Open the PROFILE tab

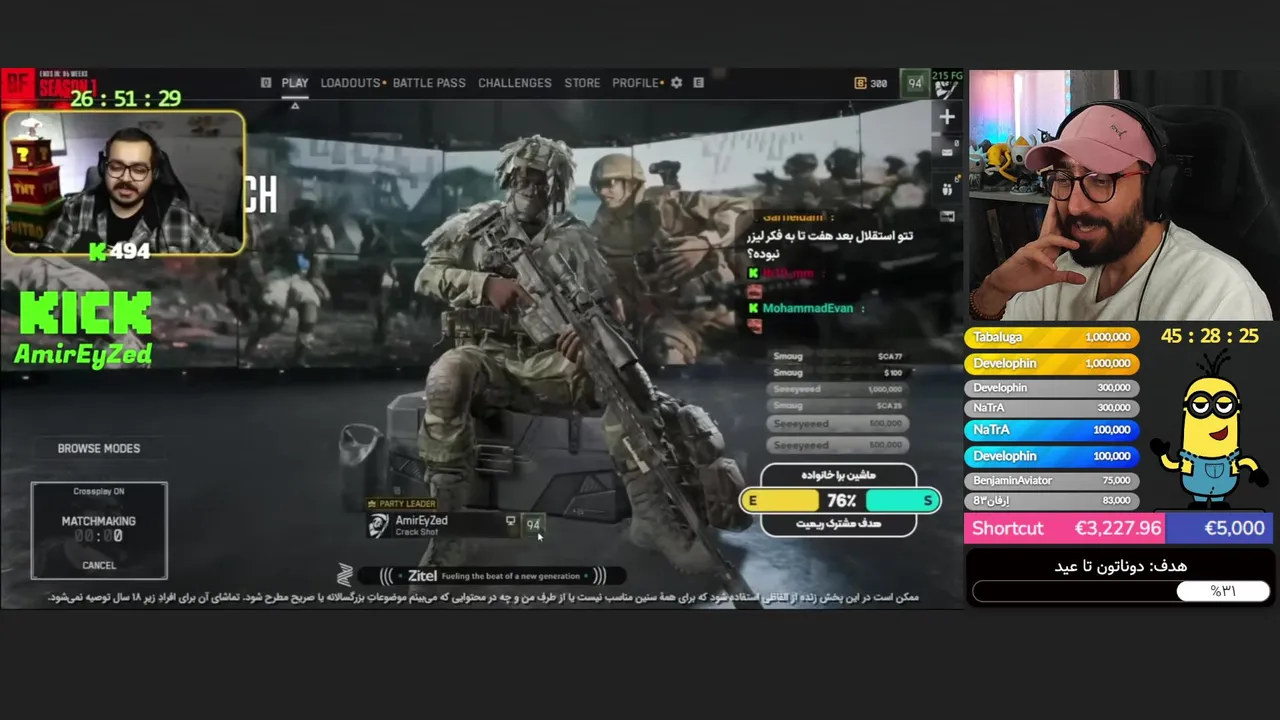coord(635,83)
